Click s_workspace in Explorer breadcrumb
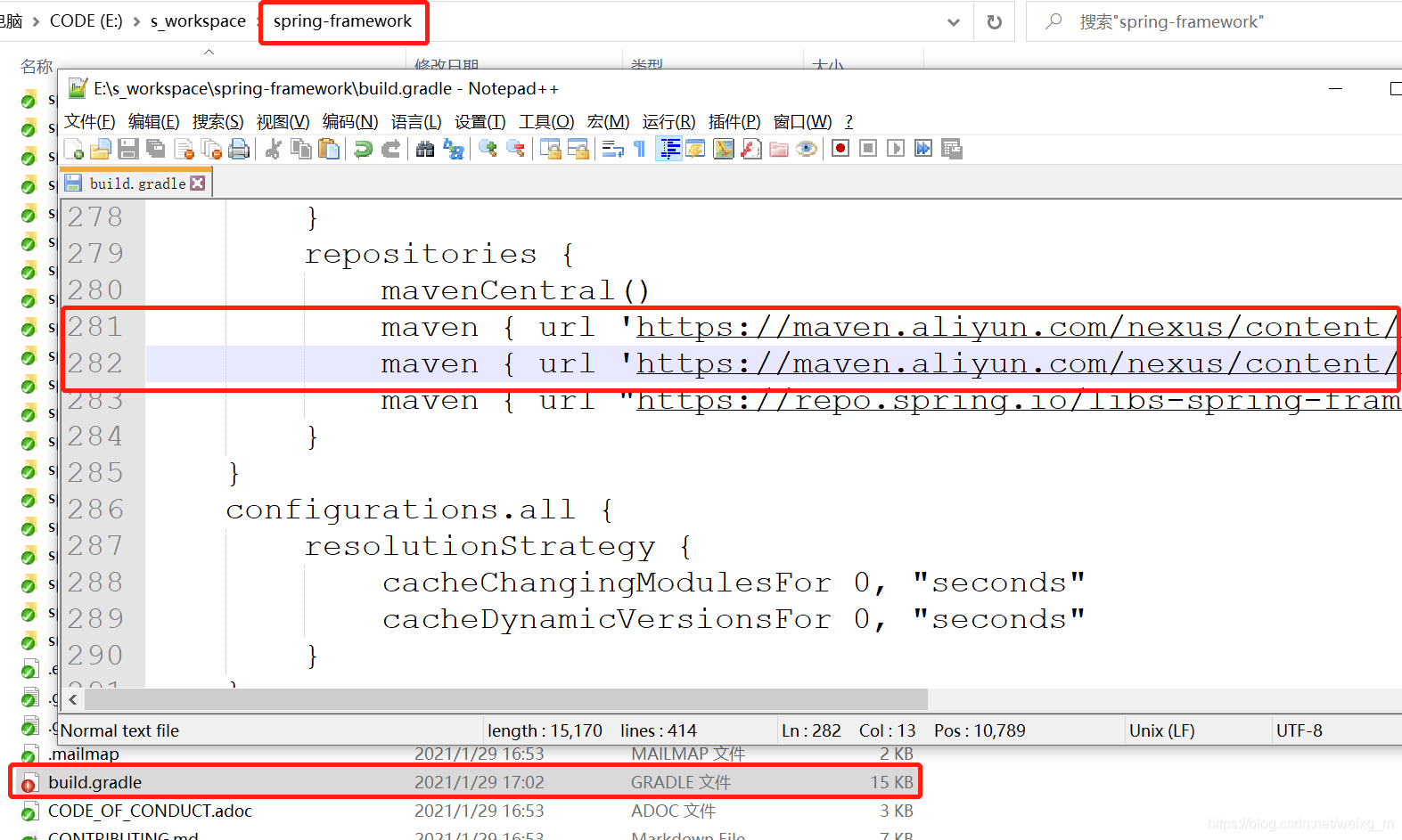Viewport: 1402px width, 840px height. [198, 20]
